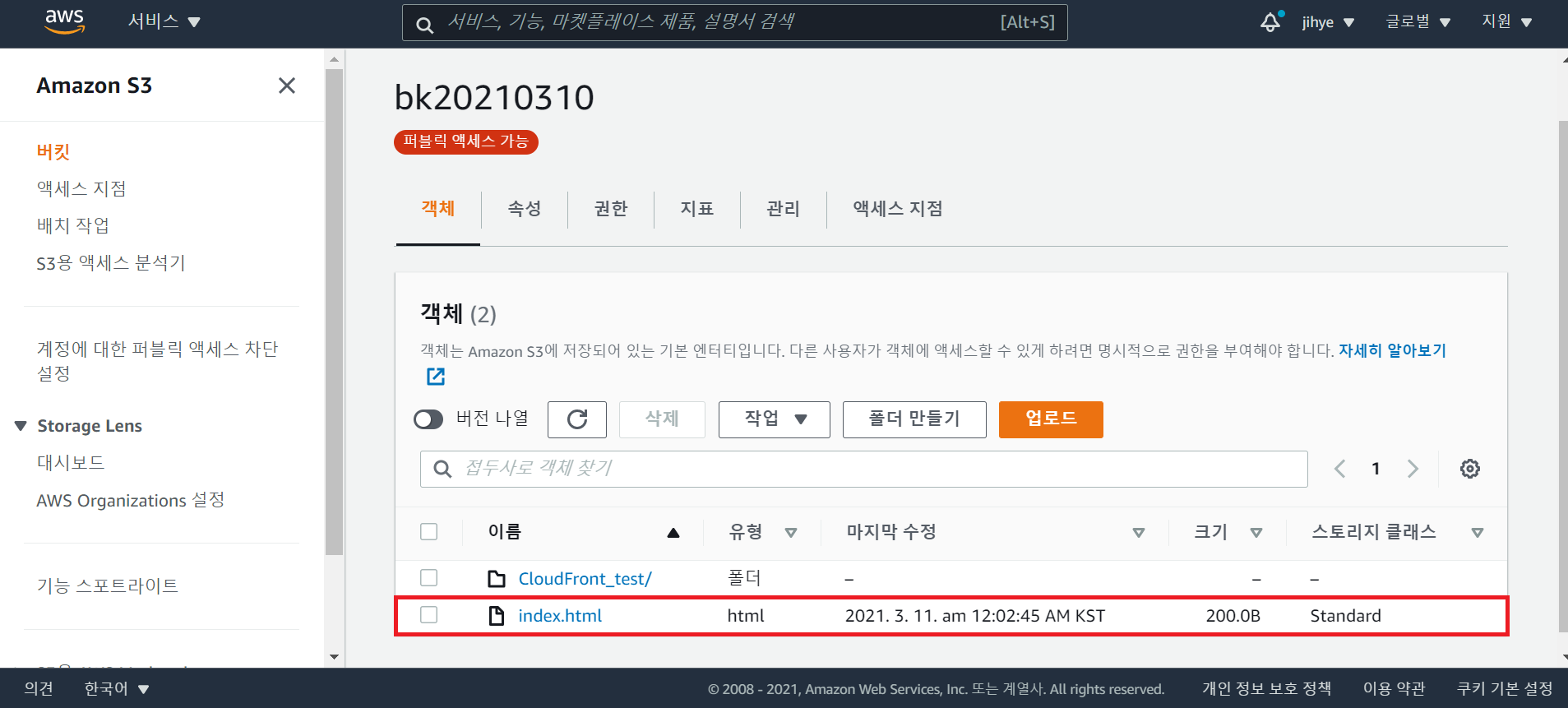Viewport: 1568px width, 708px height.
Task: Click the 의견 feedback link
Action: click(39, 689)
